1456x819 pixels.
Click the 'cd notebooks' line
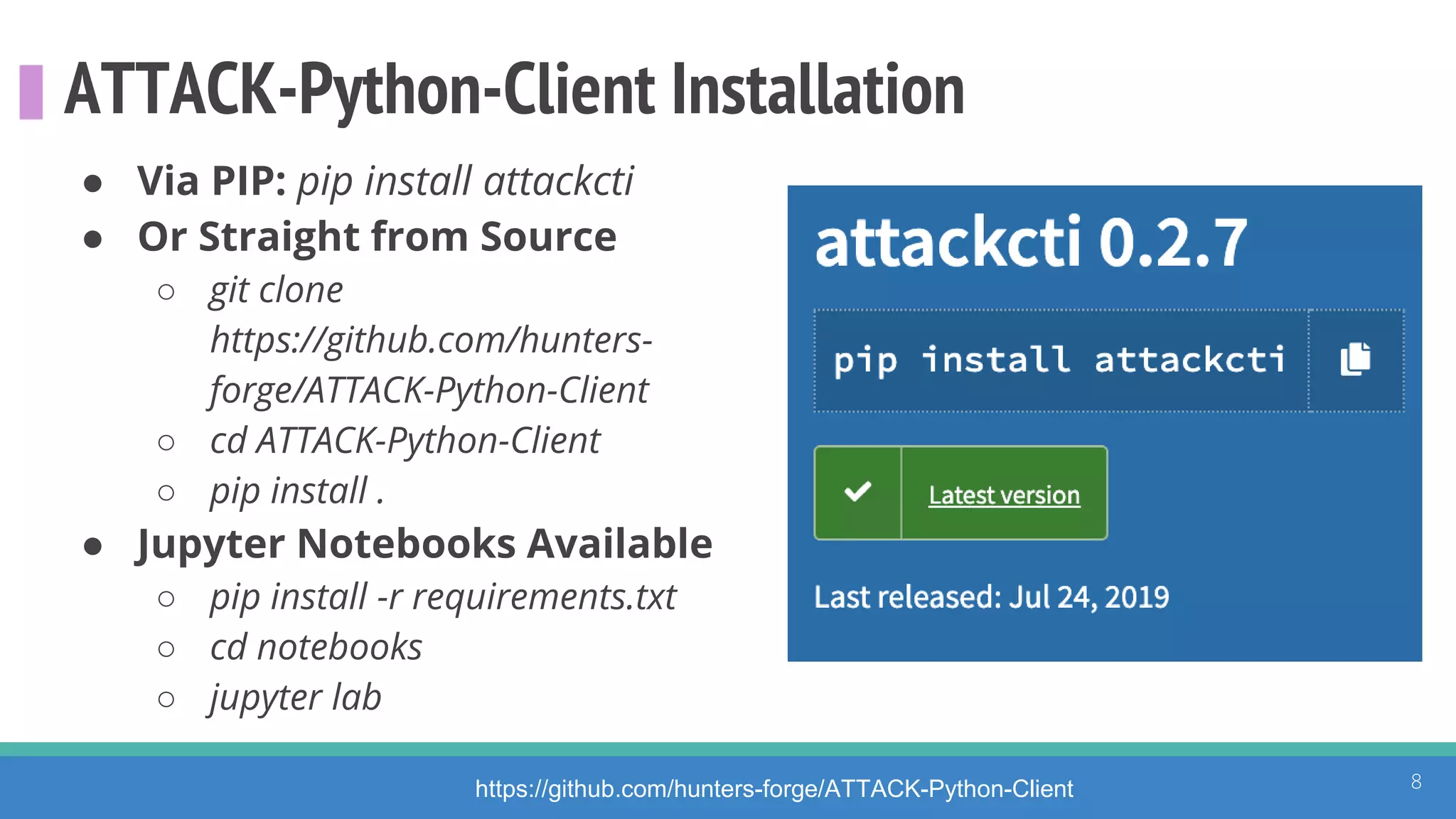[316, 648]
